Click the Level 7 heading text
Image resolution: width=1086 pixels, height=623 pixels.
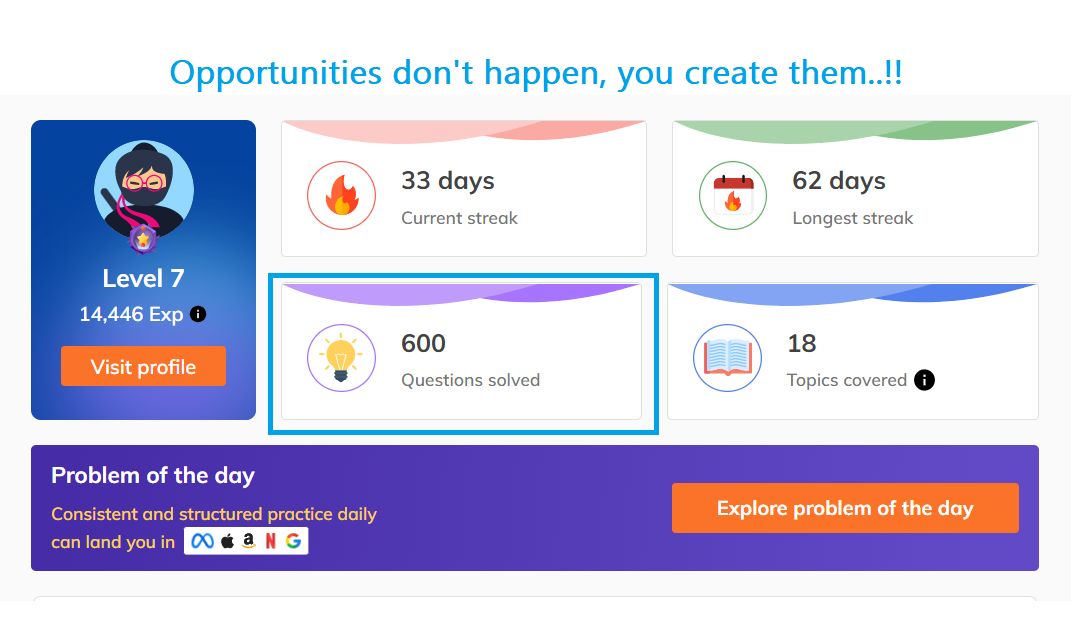[x=143, y=278]
